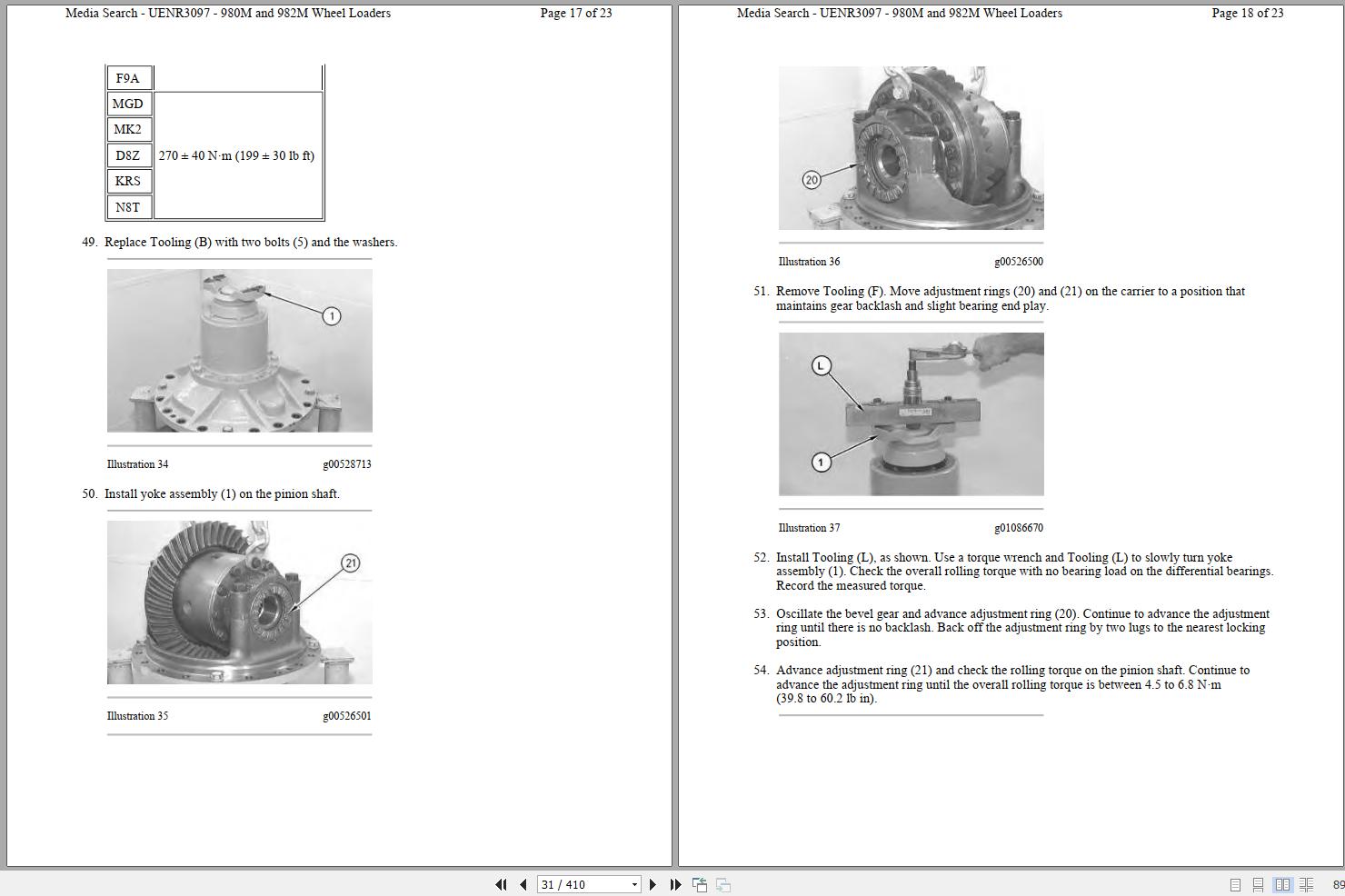Click the g00526500 illustration reference text

tap(1019, 261)
